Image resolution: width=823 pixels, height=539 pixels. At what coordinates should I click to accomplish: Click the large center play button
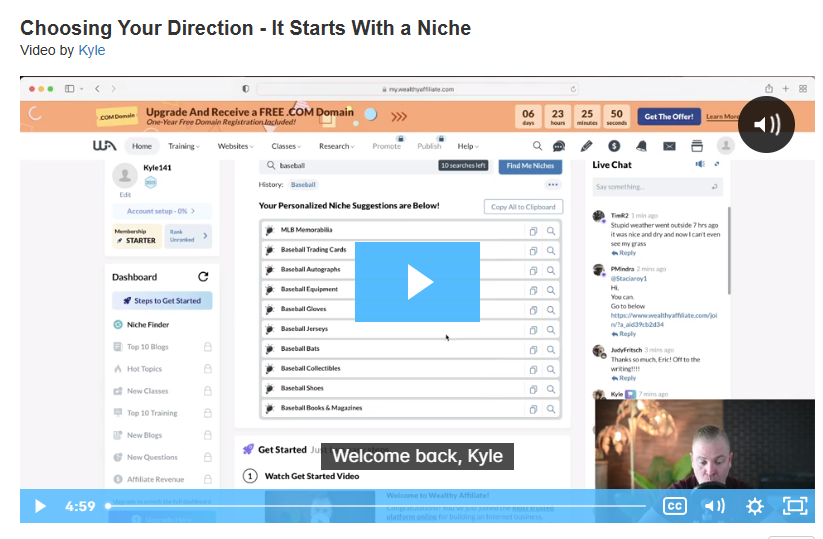coord(417,282)
